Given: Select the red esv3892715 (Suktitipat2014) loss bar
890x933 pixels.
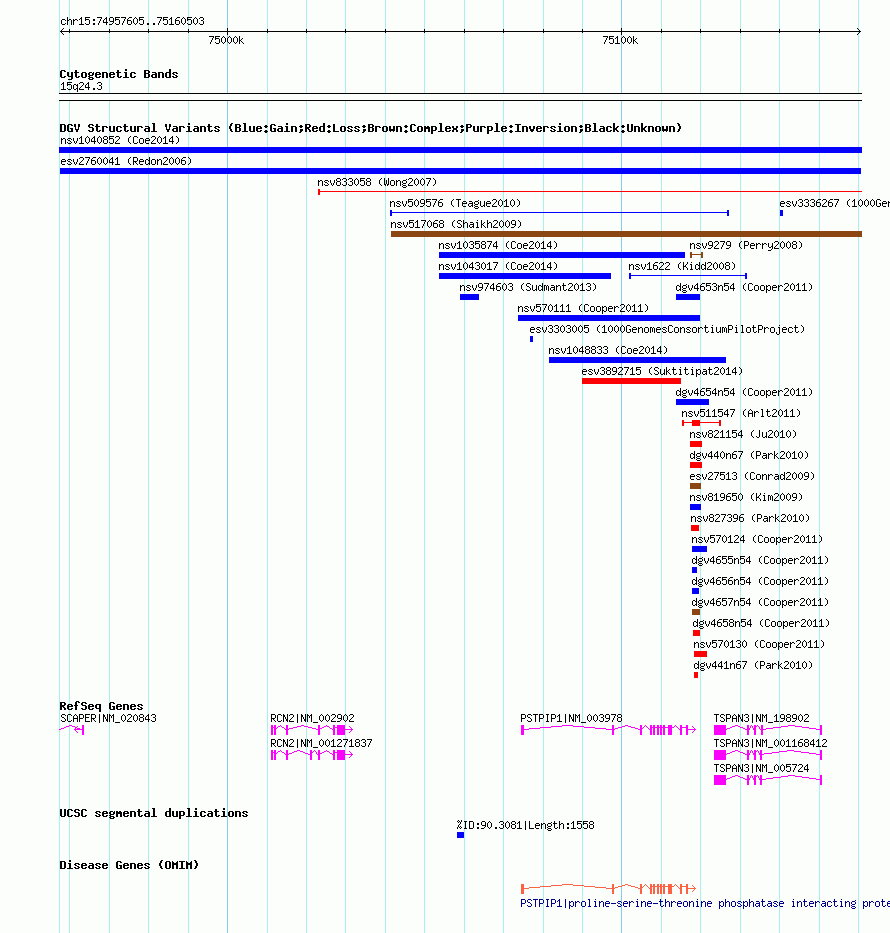Looking at the screenshot, I should tap(631, 381).
